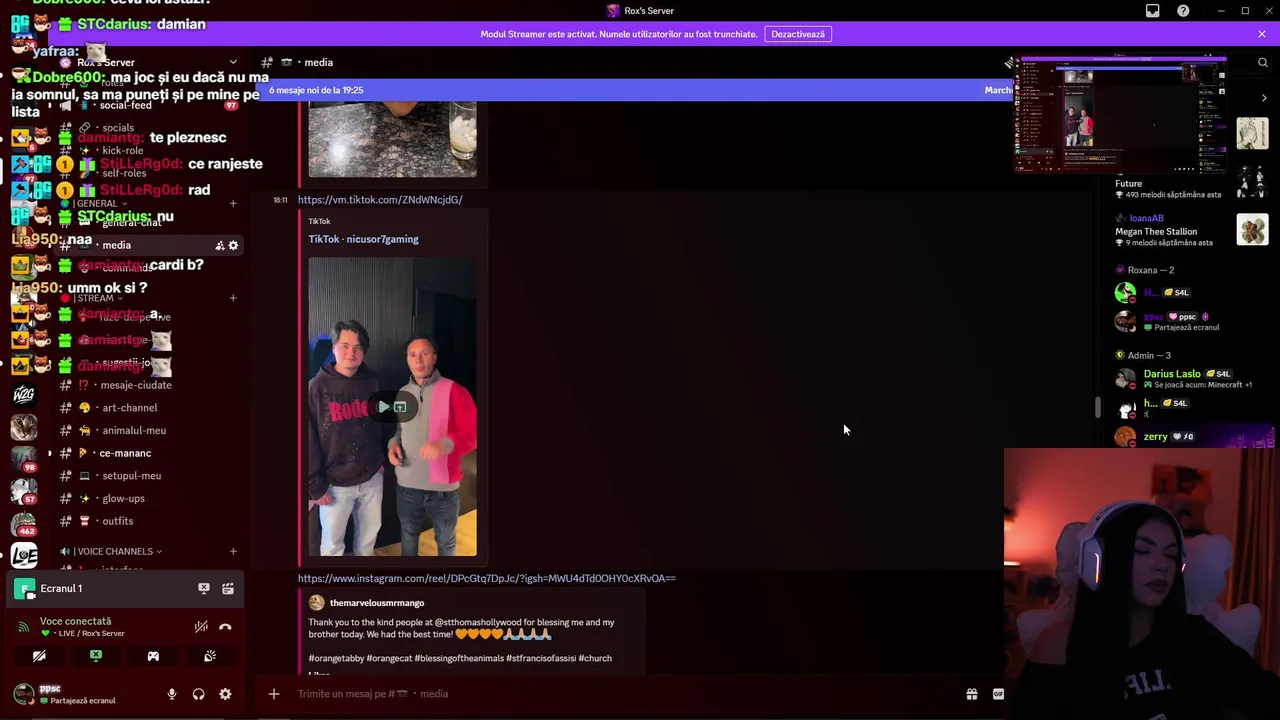Stop screen sharing green monitor button
Image resolution: width=1280 pixels, height=720 pixels.
coord(96,656)
